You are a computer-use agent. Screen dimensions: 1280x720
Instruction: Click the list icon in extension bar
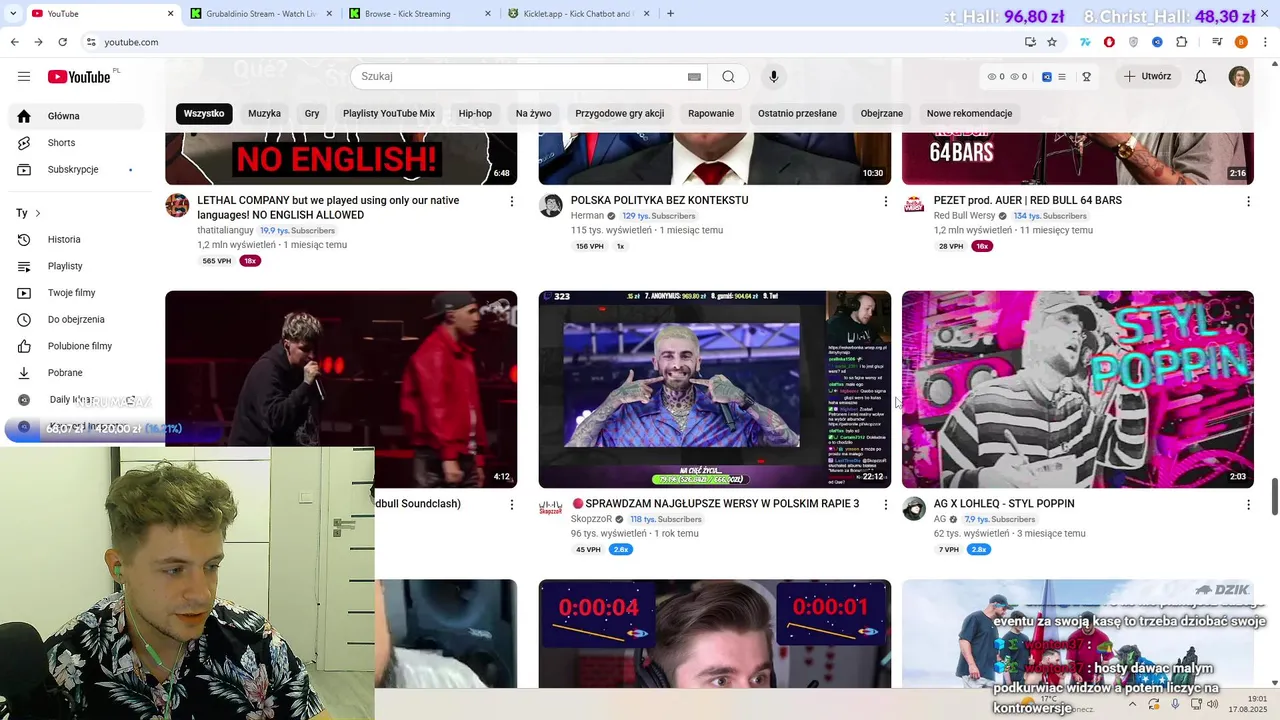pos(1062,77)
